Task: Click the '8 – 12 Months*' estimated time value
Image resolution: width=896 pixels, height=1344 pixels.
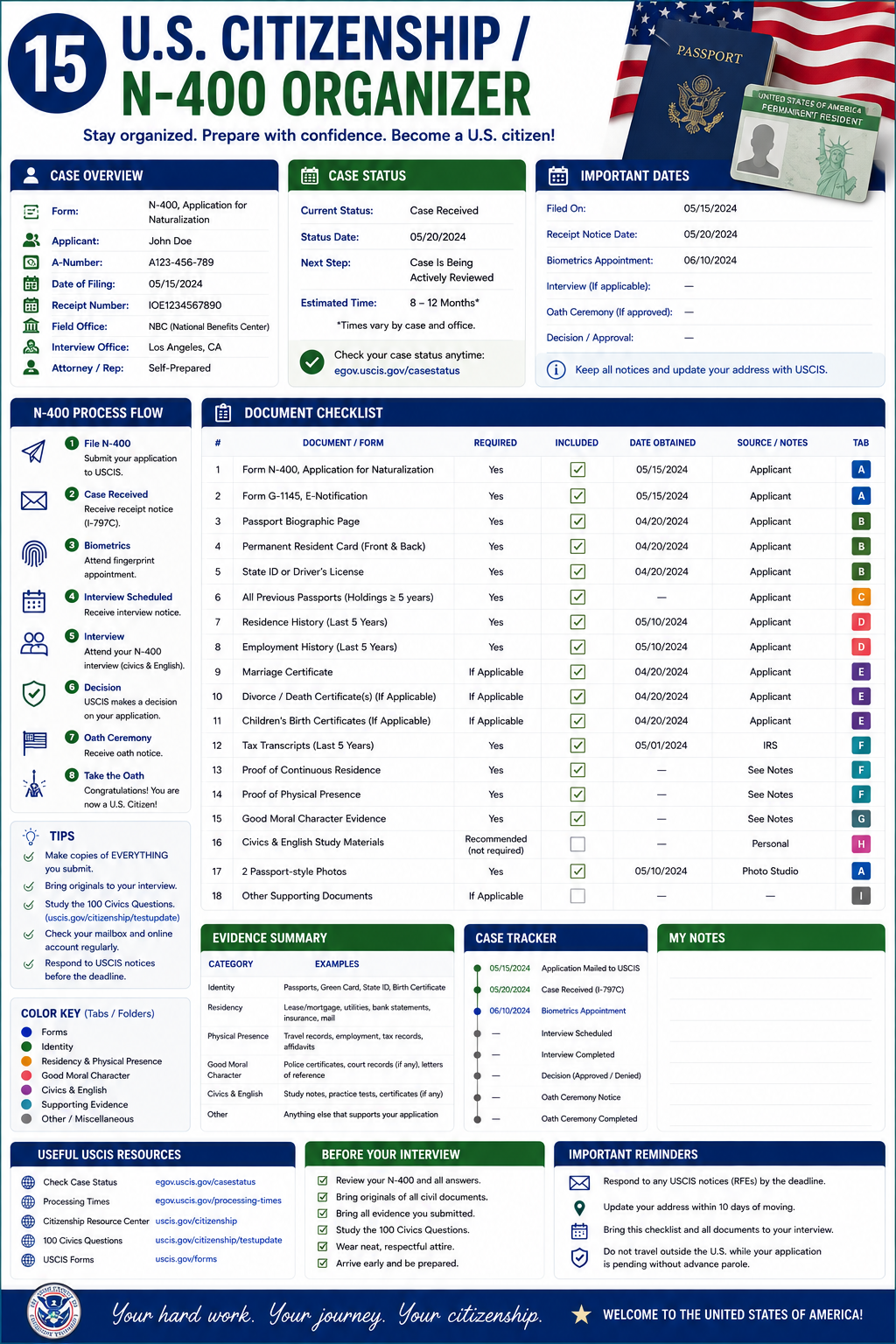Action: click(444, 303)
